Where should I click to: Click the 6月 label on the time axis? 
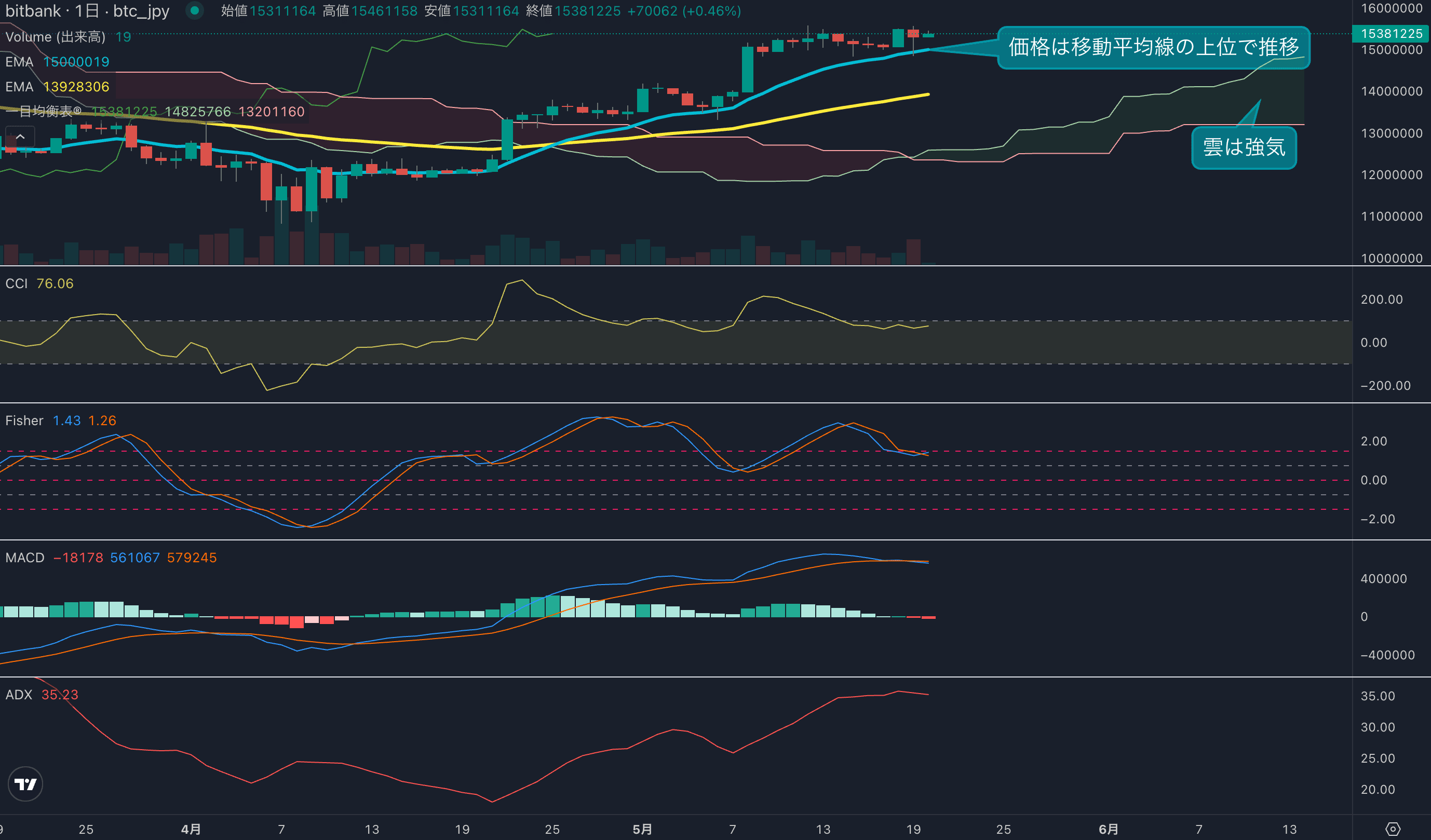(x=1108, y=829)
